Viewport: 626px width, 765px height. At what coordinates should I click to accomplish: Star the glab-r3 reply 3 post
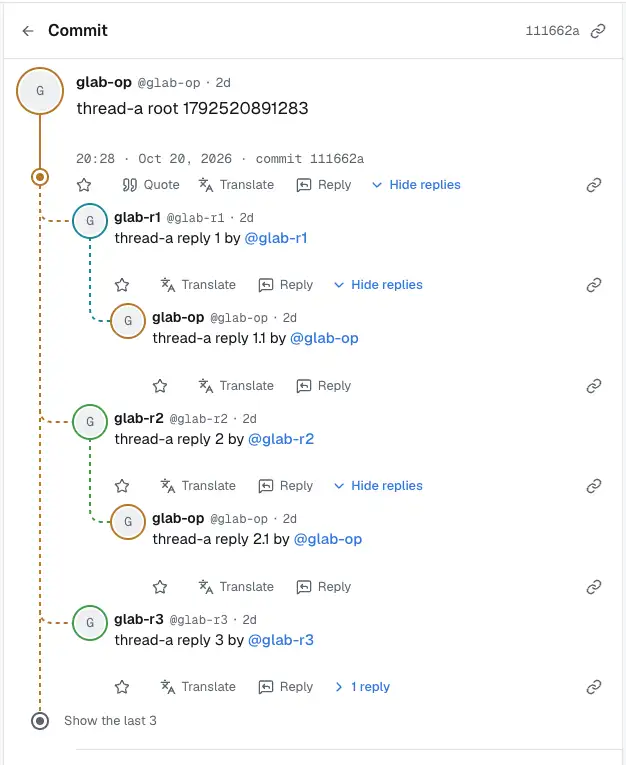pos(122,687)
